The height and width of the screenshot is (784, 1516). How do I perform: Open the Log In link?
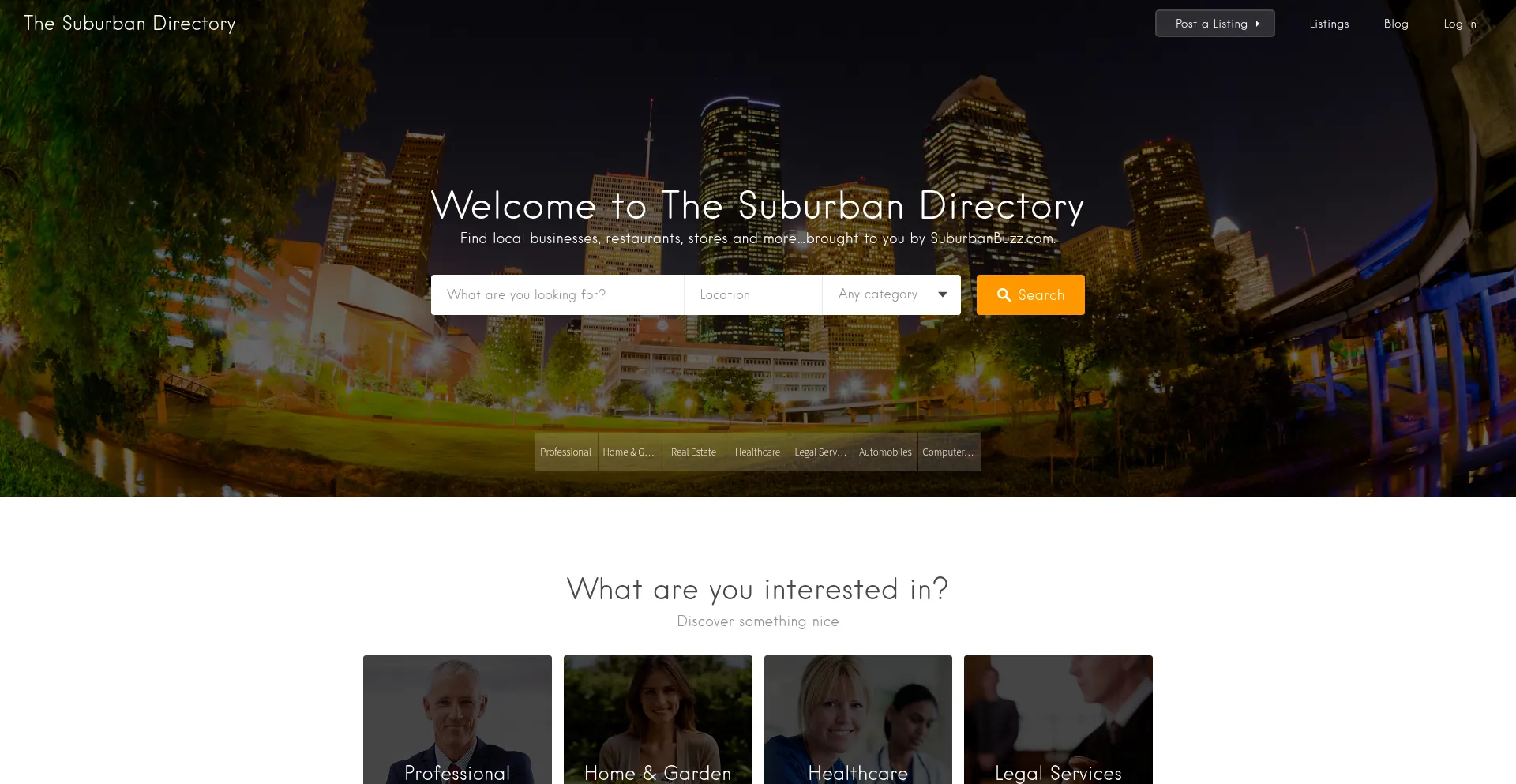(x=1460, y=24)
